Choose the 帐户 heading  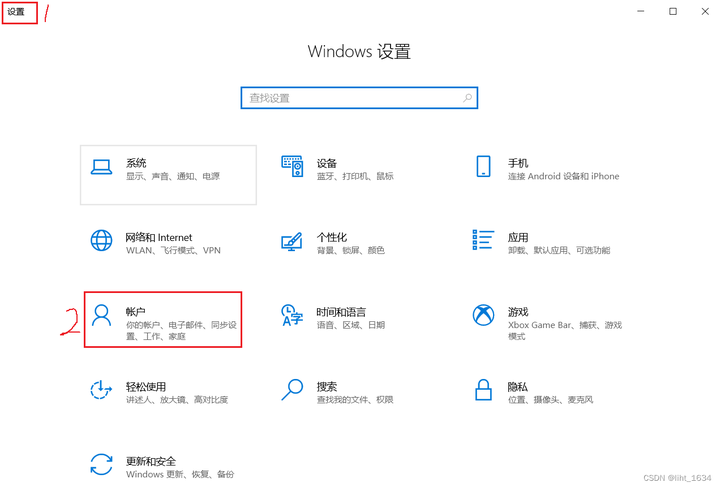135,312
